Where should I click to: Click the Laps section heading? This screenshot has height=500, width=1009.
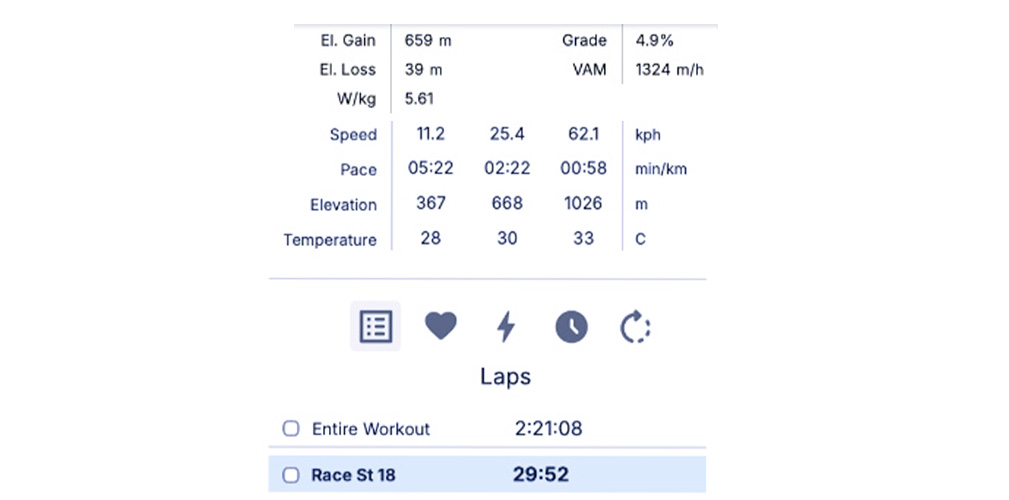pyautogui.click(x=505, y=377)
